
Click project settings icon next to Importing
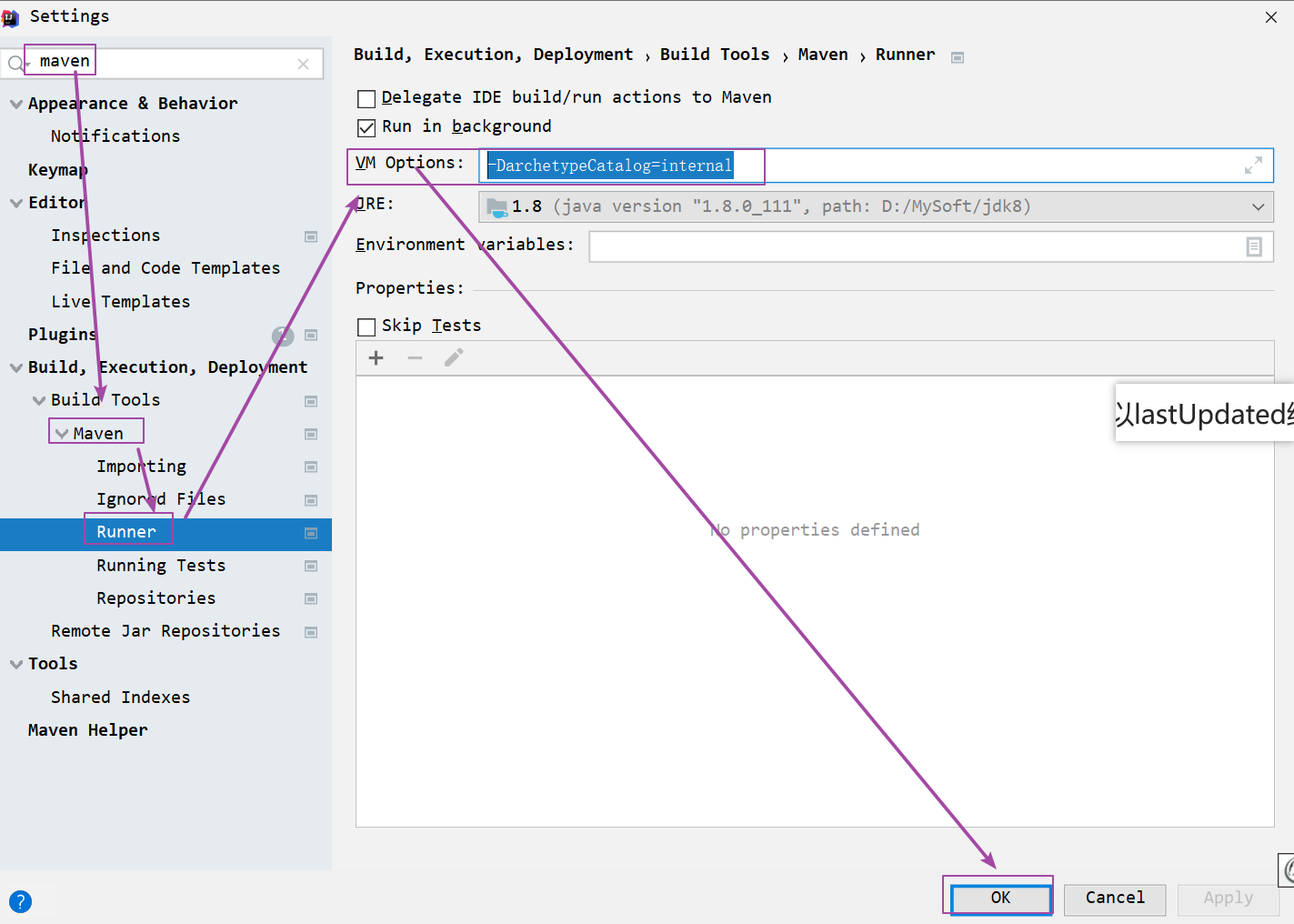click(x=311, y=467)
